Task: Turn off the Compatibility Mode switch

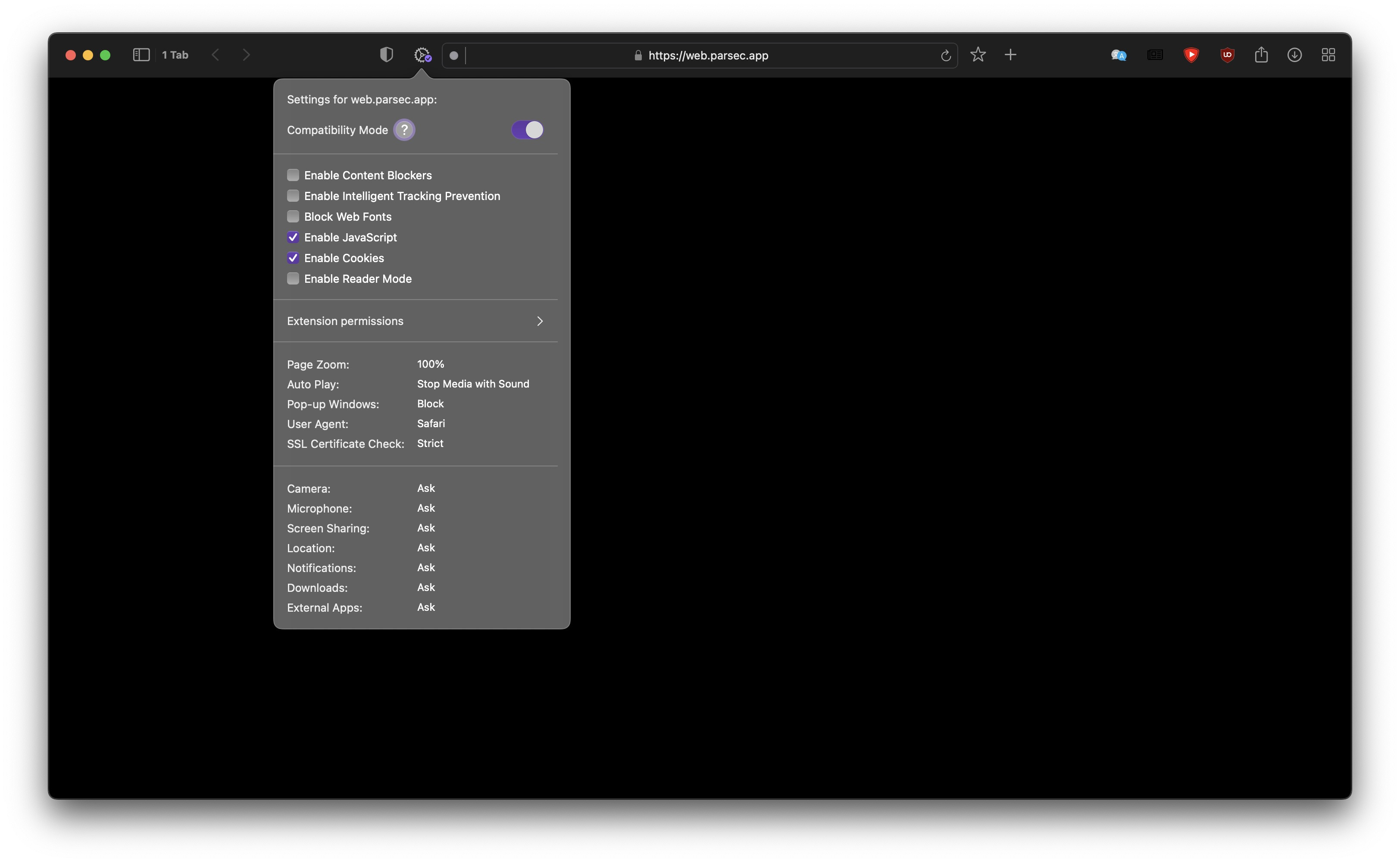Action: tap(527, 130)
